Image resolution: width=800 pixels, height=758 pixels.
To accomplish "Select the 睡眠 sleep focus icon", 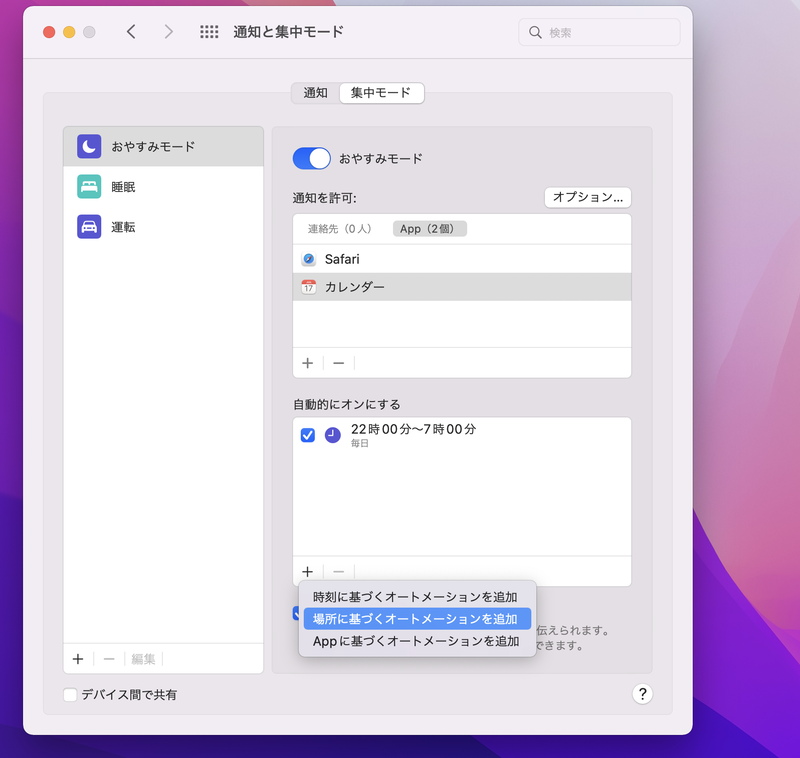I will tap(88, 186).
